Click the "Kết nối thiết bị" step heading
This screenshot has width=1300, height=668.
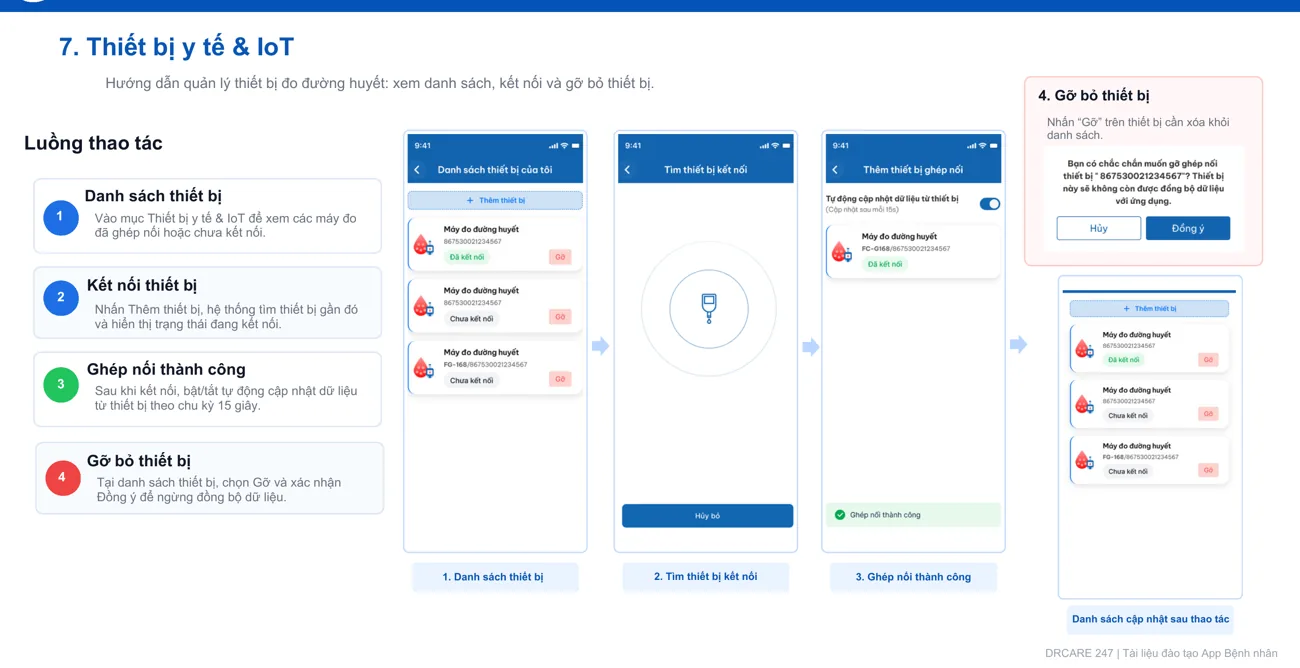pyautogui.click(x=142, y=285)
